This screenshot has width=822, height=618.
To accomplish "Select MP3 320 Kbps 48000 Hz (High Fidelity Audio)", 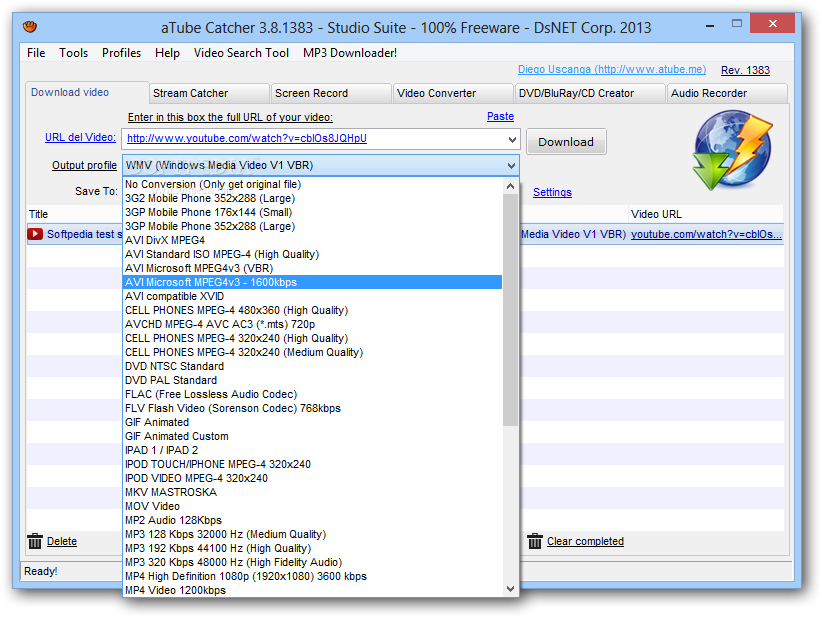I will coord(312,562).
